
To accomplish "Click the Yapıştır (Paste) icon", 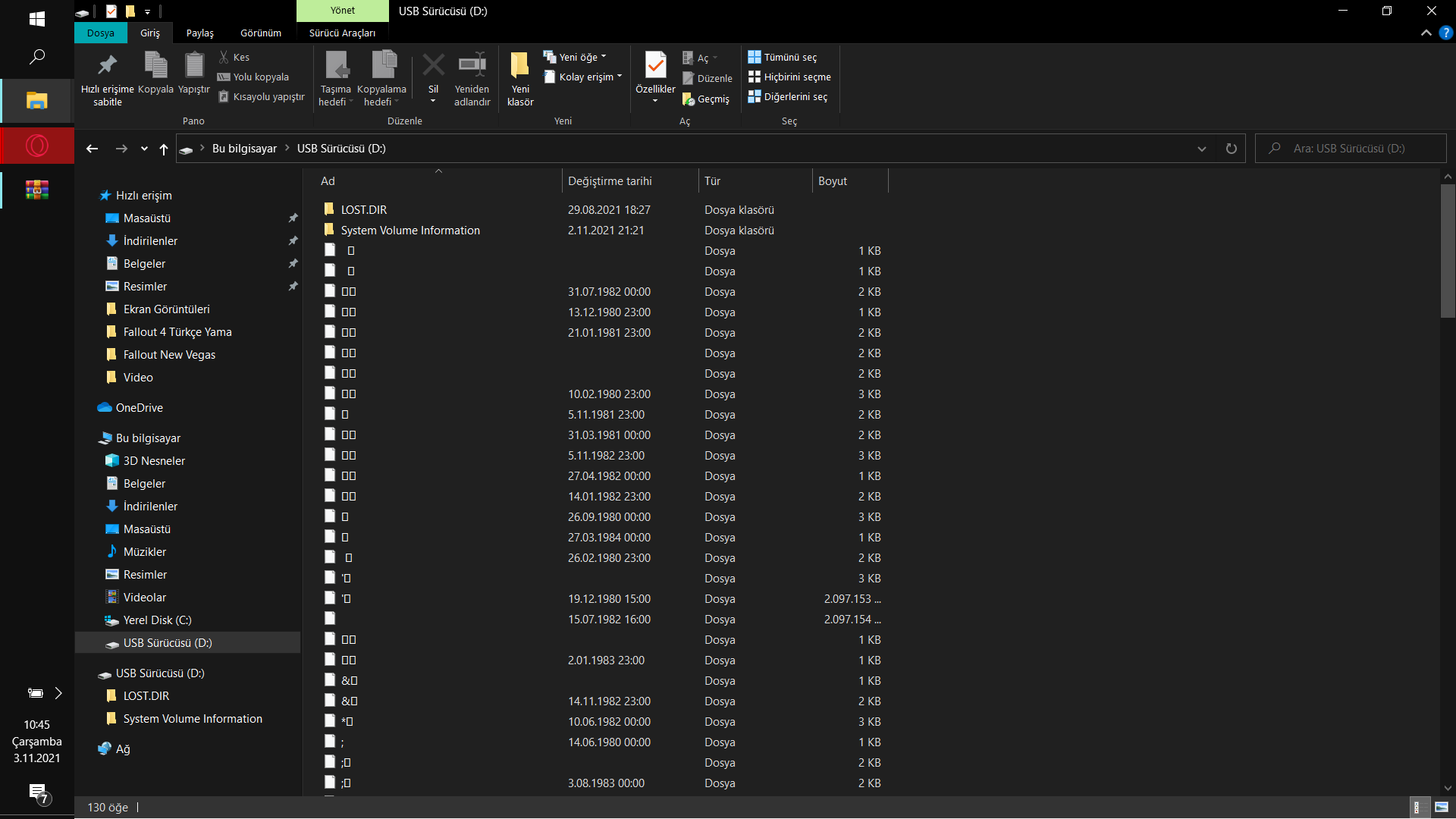I will [x=194, y=66].
